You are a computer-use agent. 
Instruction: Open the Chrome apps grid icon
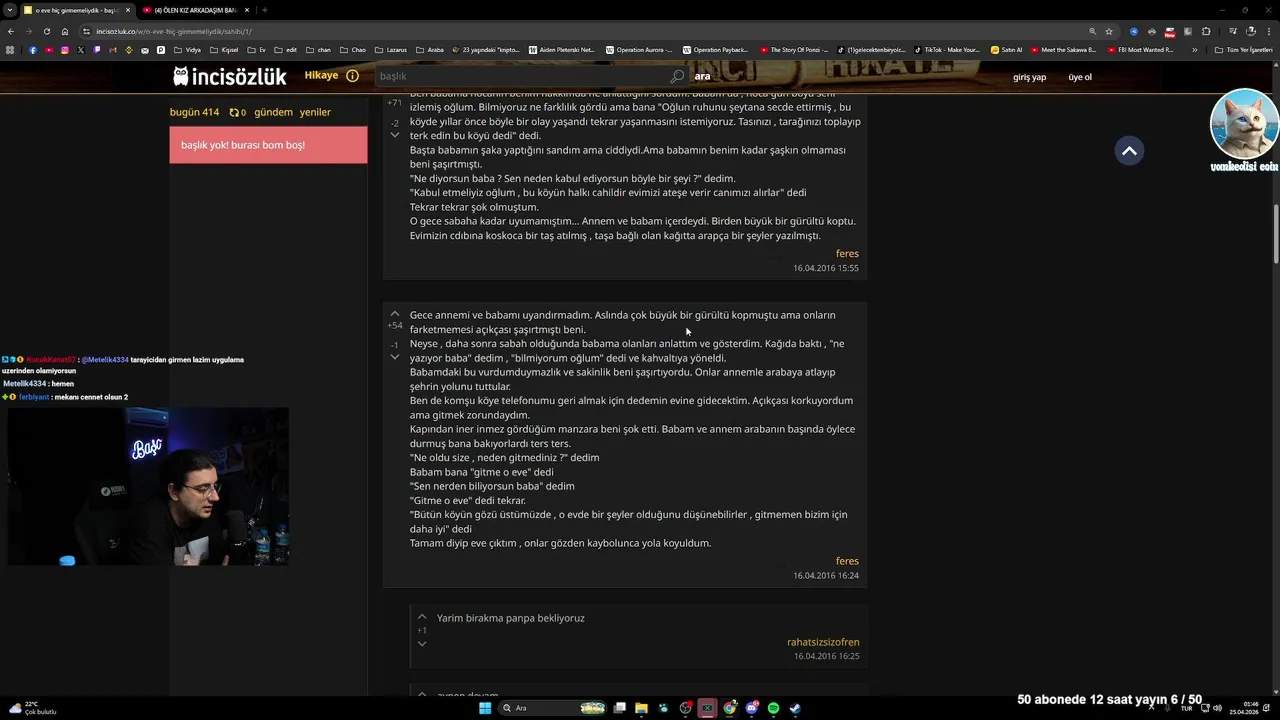[x=11, y=50]
